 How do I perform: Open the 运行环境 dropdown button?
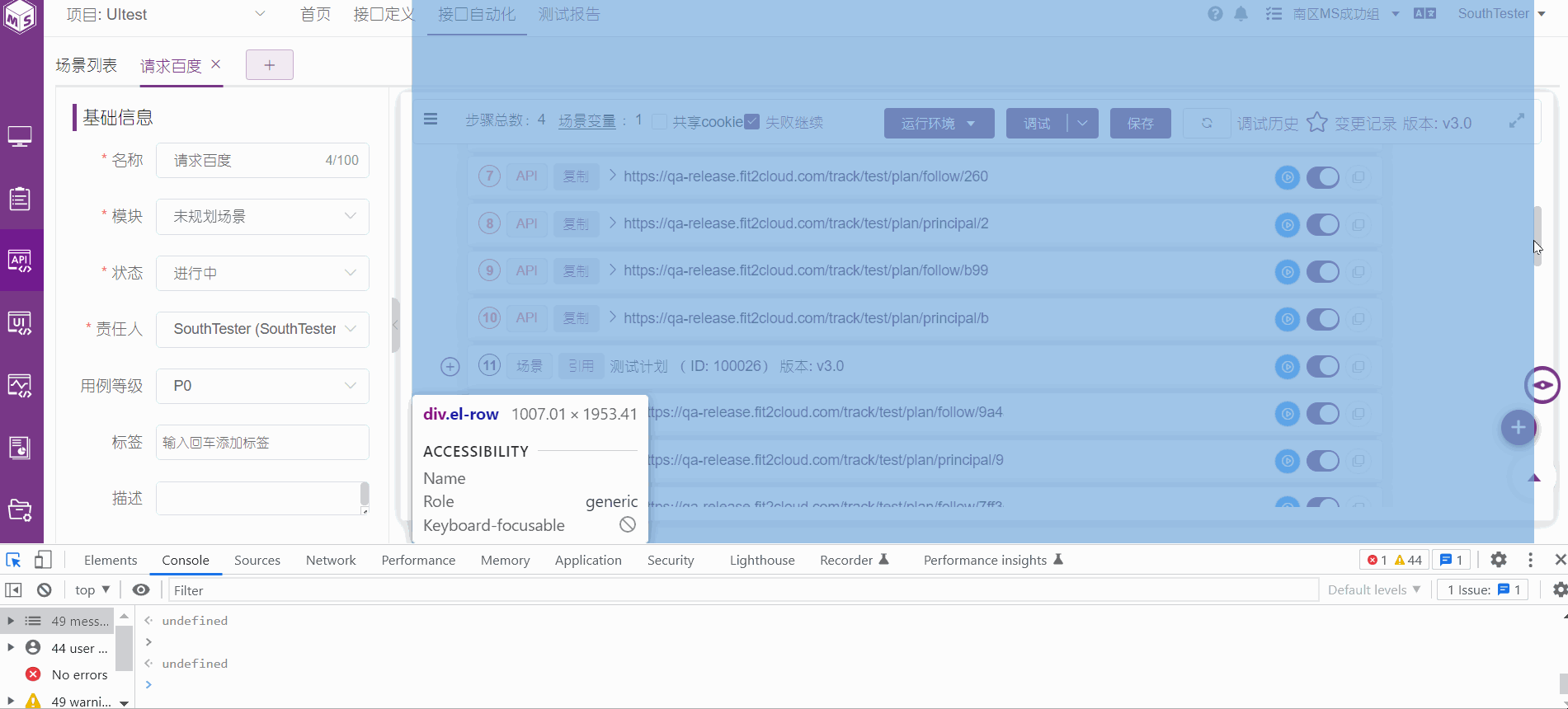point(939,123)
